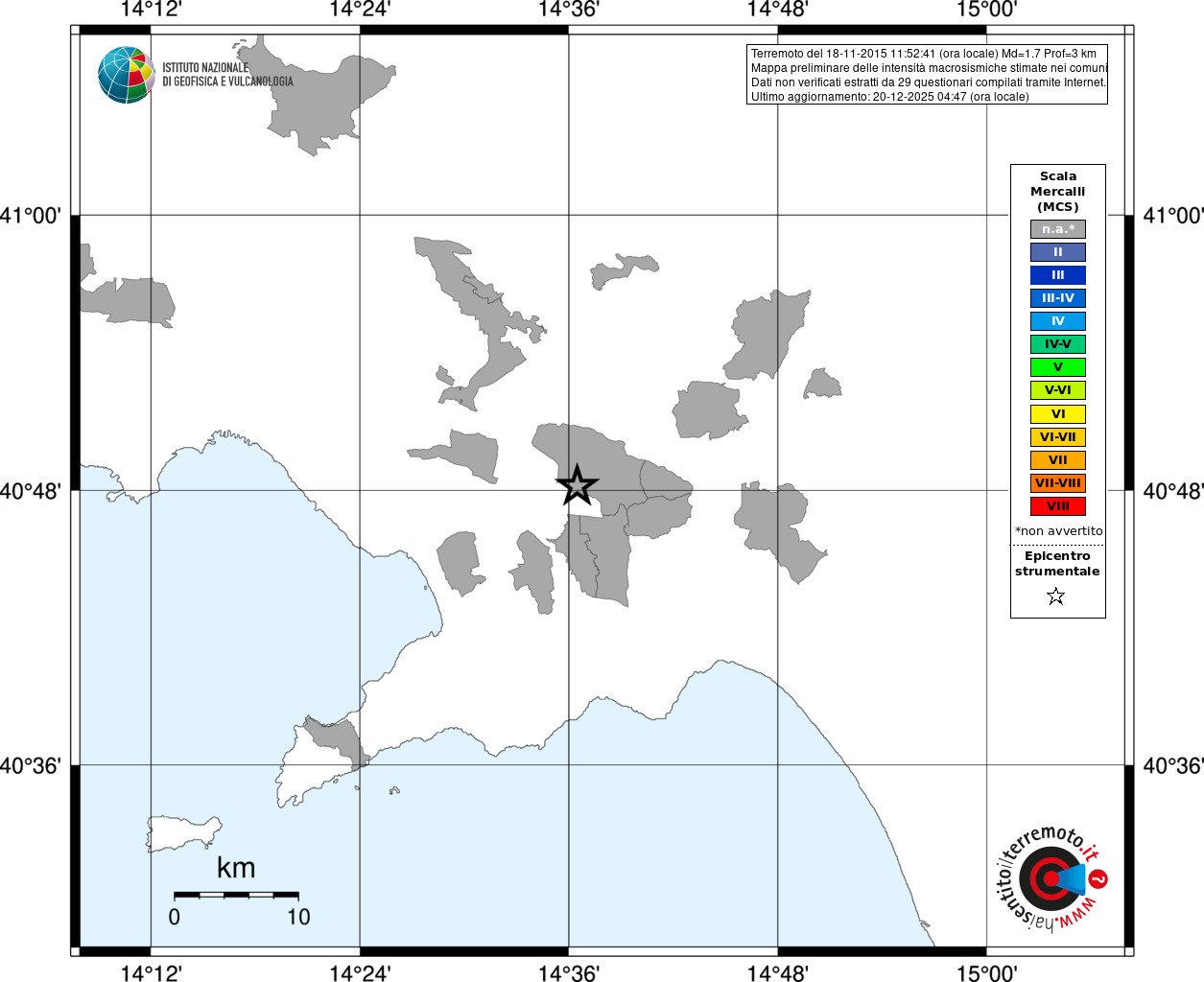1204x982 pixels.
Task: Click the epicenter star on the map
Action: pyautogui.click(x=577, y=484)
